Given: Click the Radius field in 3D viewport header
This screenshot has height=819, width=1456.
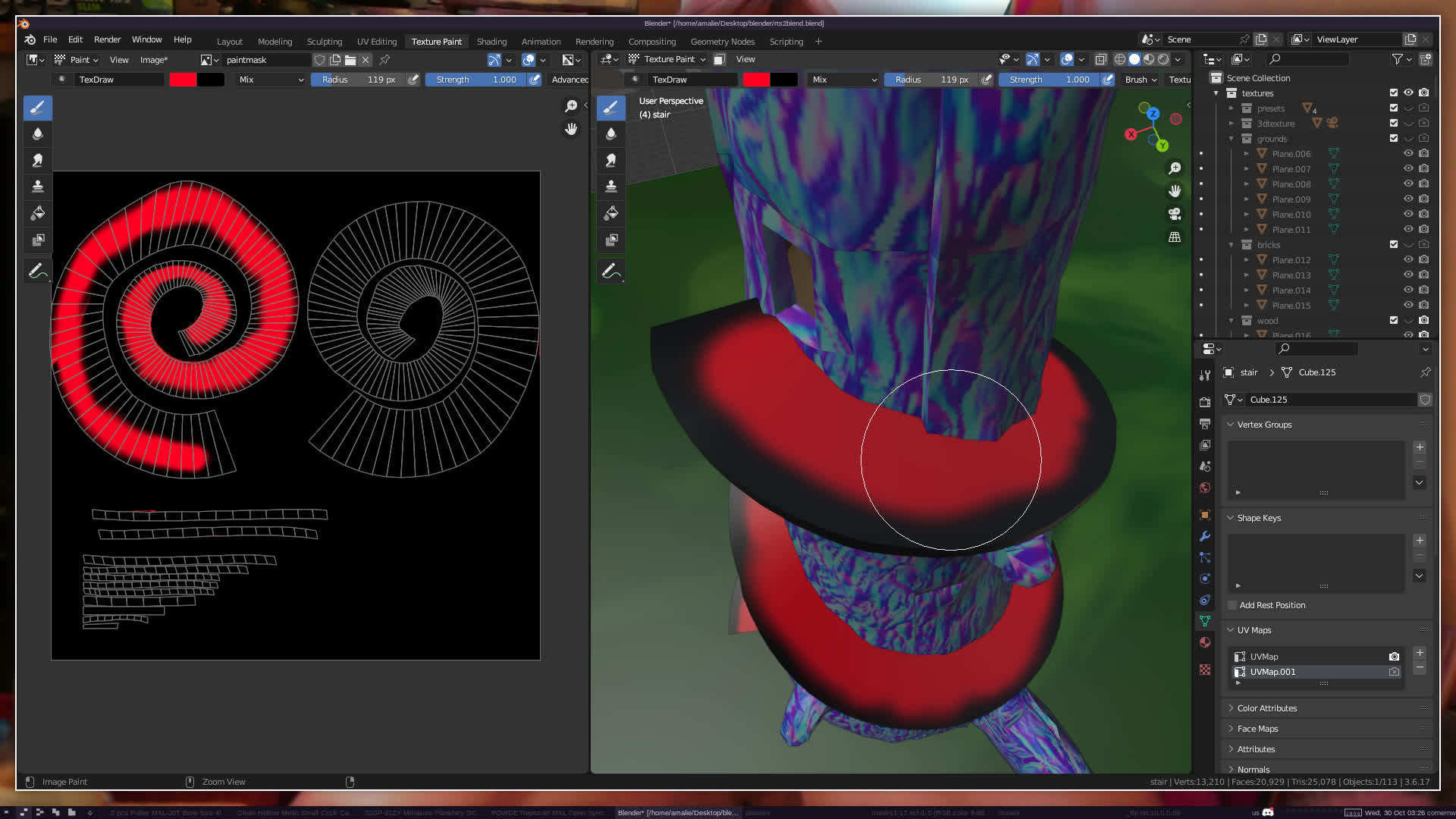Looking at the screenshot, I should 931,80.
